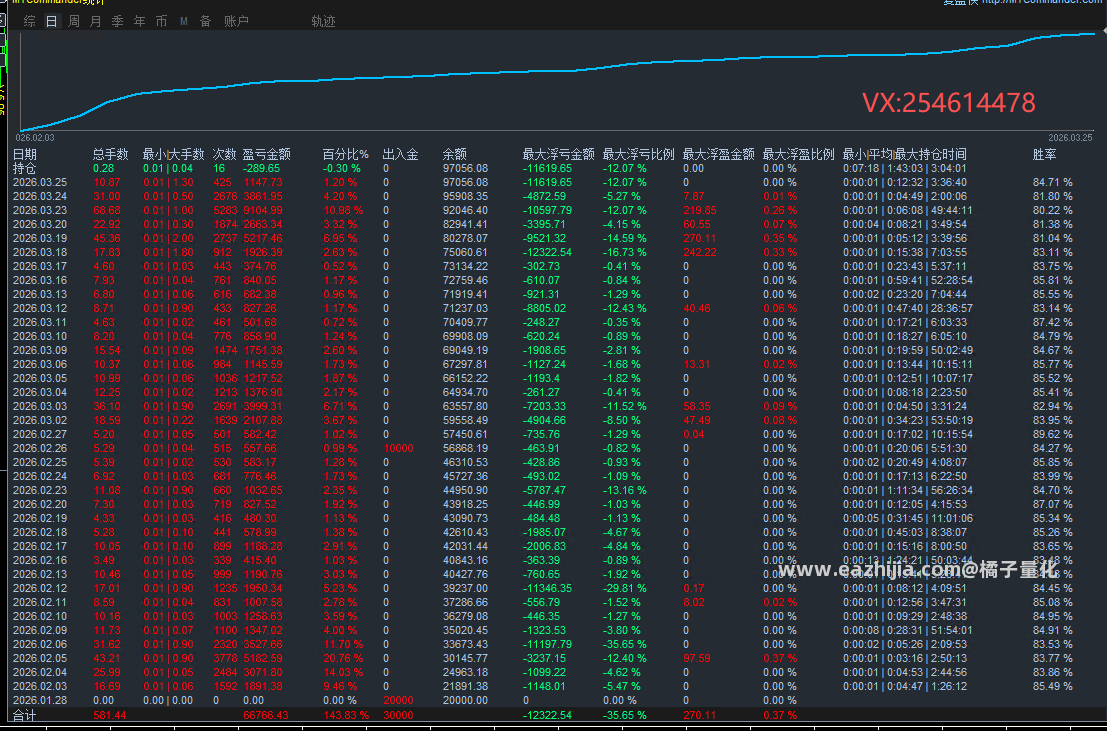The image size is (1107, 731).
Task: Open the 月 monthly tab
Action: [x=95, y=21]
